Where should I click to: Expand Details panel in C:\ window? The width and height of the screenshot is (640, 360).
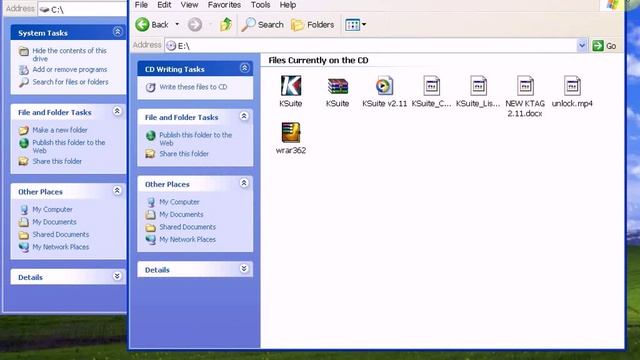pos(117,276)
